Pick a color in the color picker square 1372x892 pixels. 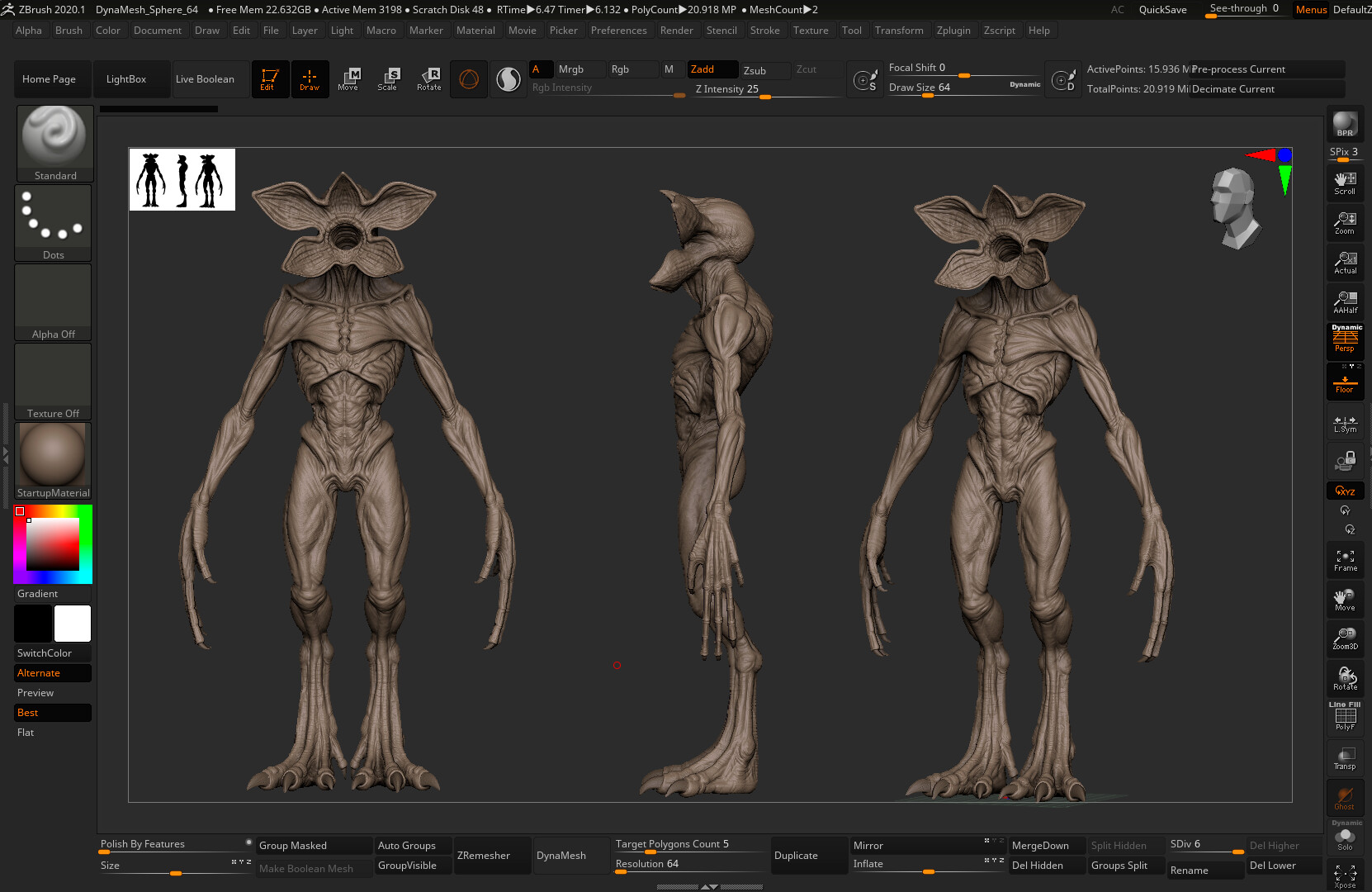(x=53, y=544)
